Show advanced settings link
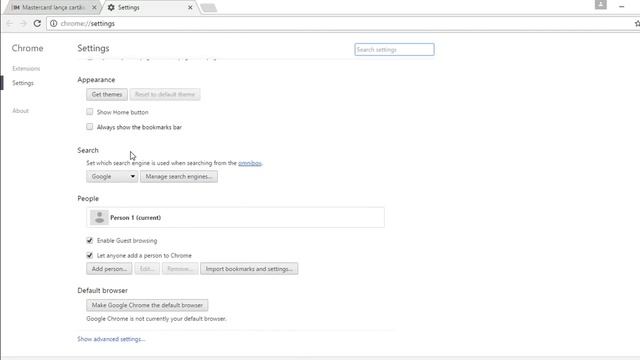The width and height of the screenshot is (640, 360). click(x=111, y=339)
